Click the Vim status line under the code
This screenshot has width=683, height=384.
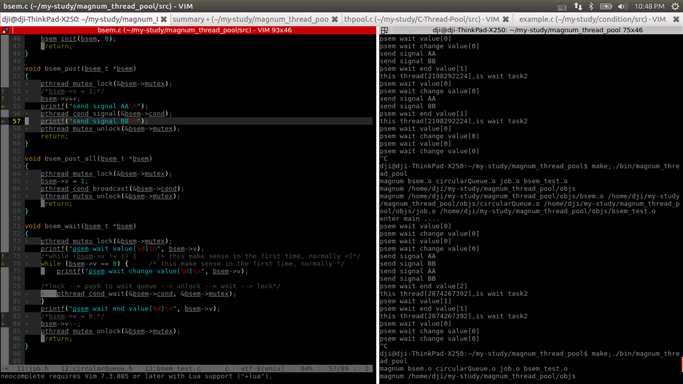187,369
